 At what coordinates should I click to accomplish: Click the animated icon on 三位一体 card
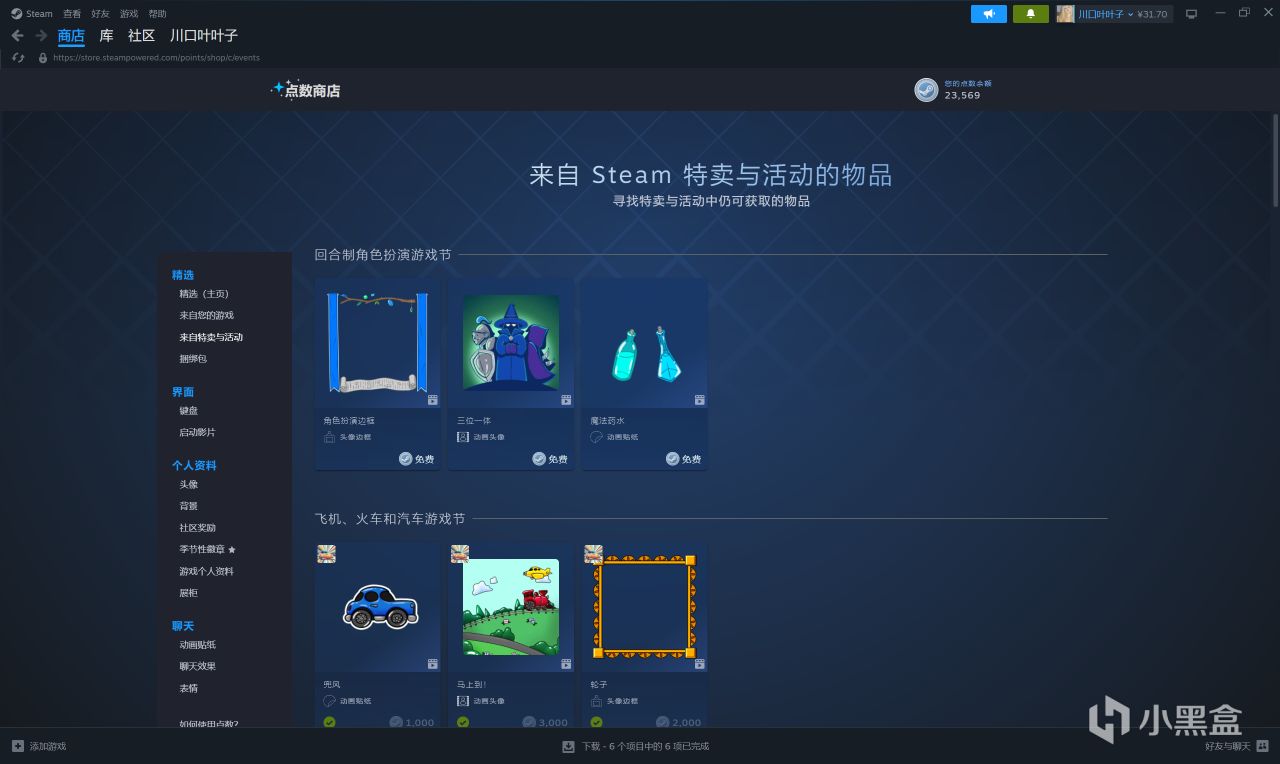pos(566,400)
